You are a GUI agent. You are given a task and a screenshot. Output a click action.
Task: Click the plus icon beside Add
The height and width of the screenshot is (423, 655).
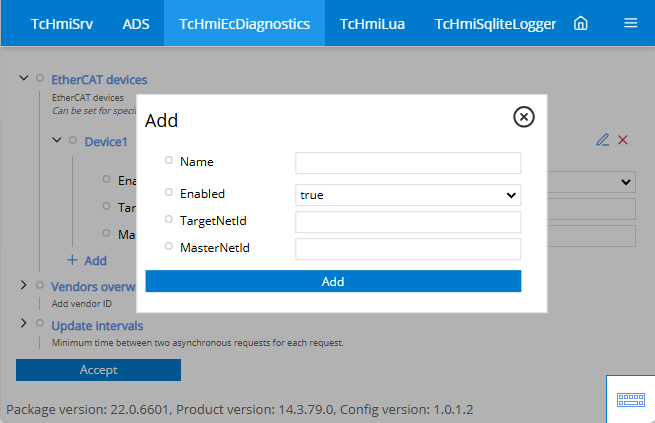tap(72, 260)
